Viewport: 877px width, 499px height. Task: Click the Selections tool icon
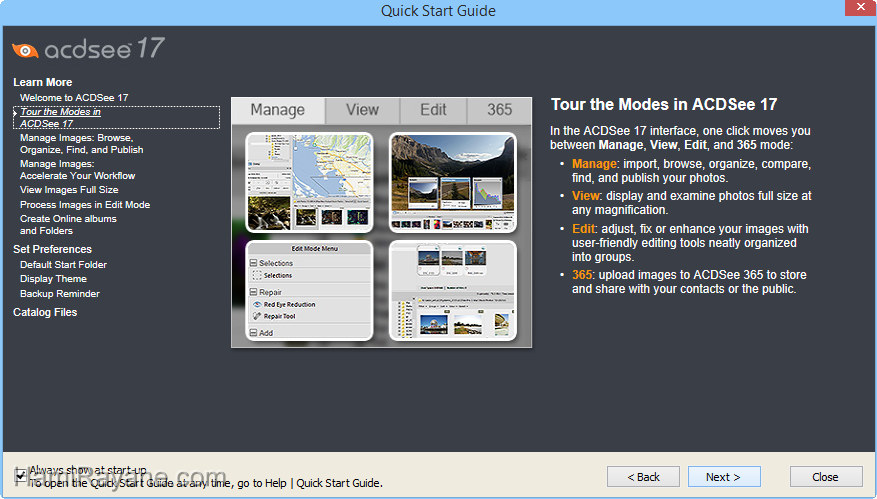tap(257, 275)
